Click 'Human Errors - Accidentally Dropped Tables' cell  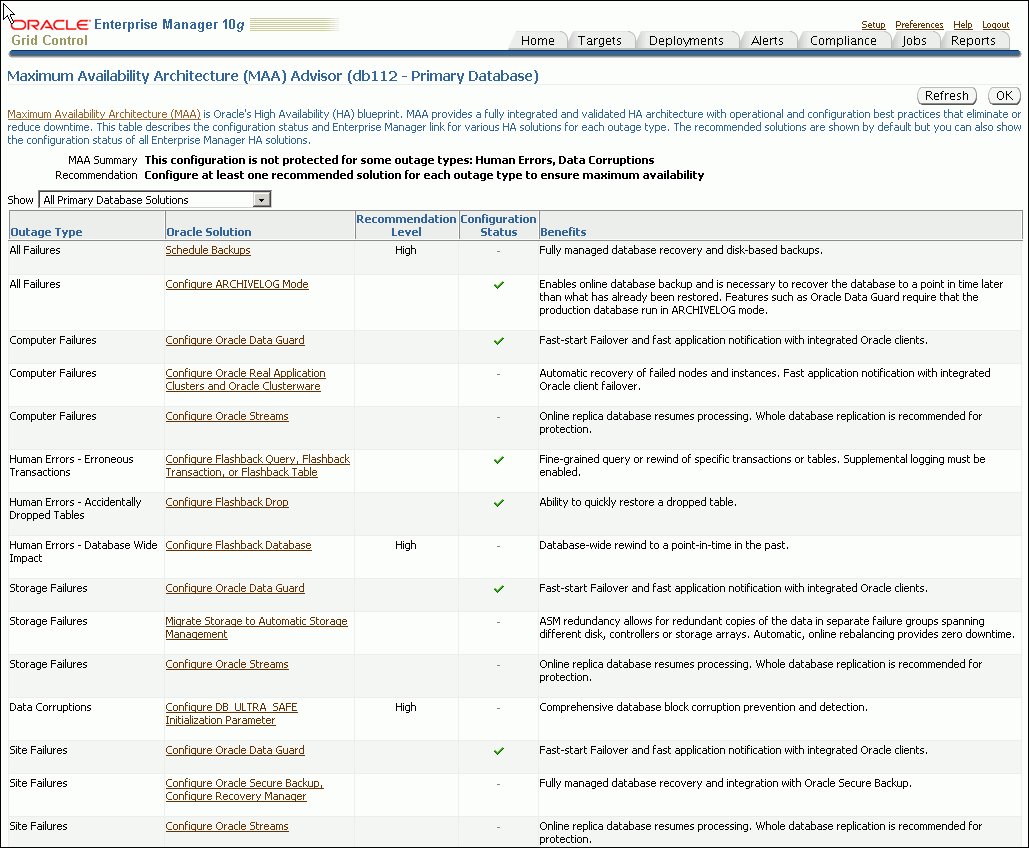point(75,509)
